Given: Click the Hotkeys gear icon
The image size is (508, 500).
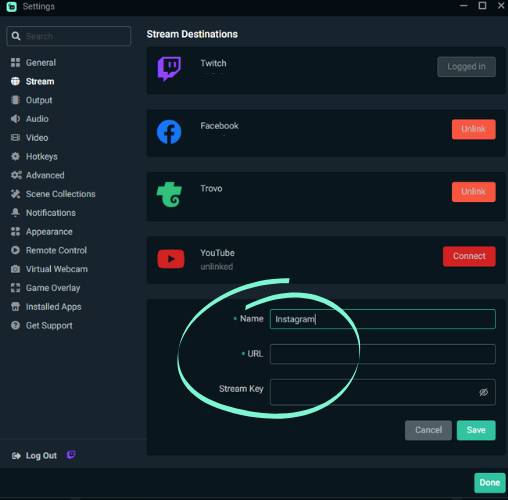Looking at the screenshot, I should [x=15, y=156].
